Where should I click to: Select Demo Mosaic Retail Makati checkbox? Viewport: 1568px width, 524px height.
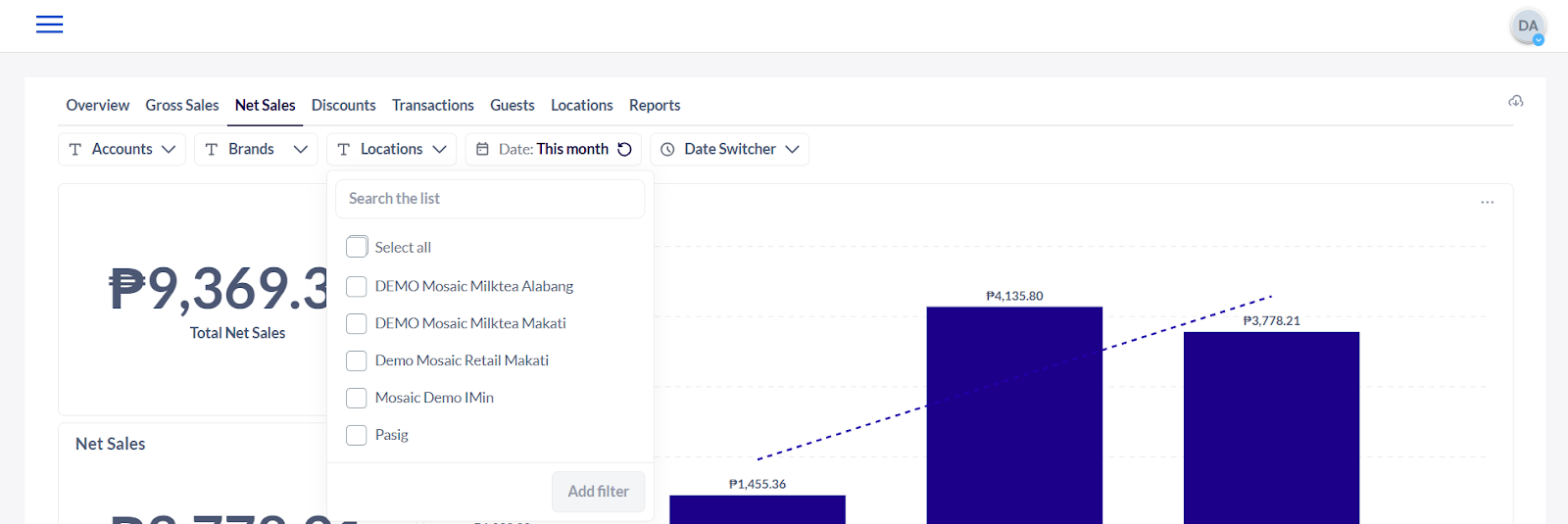coord(357,360)
